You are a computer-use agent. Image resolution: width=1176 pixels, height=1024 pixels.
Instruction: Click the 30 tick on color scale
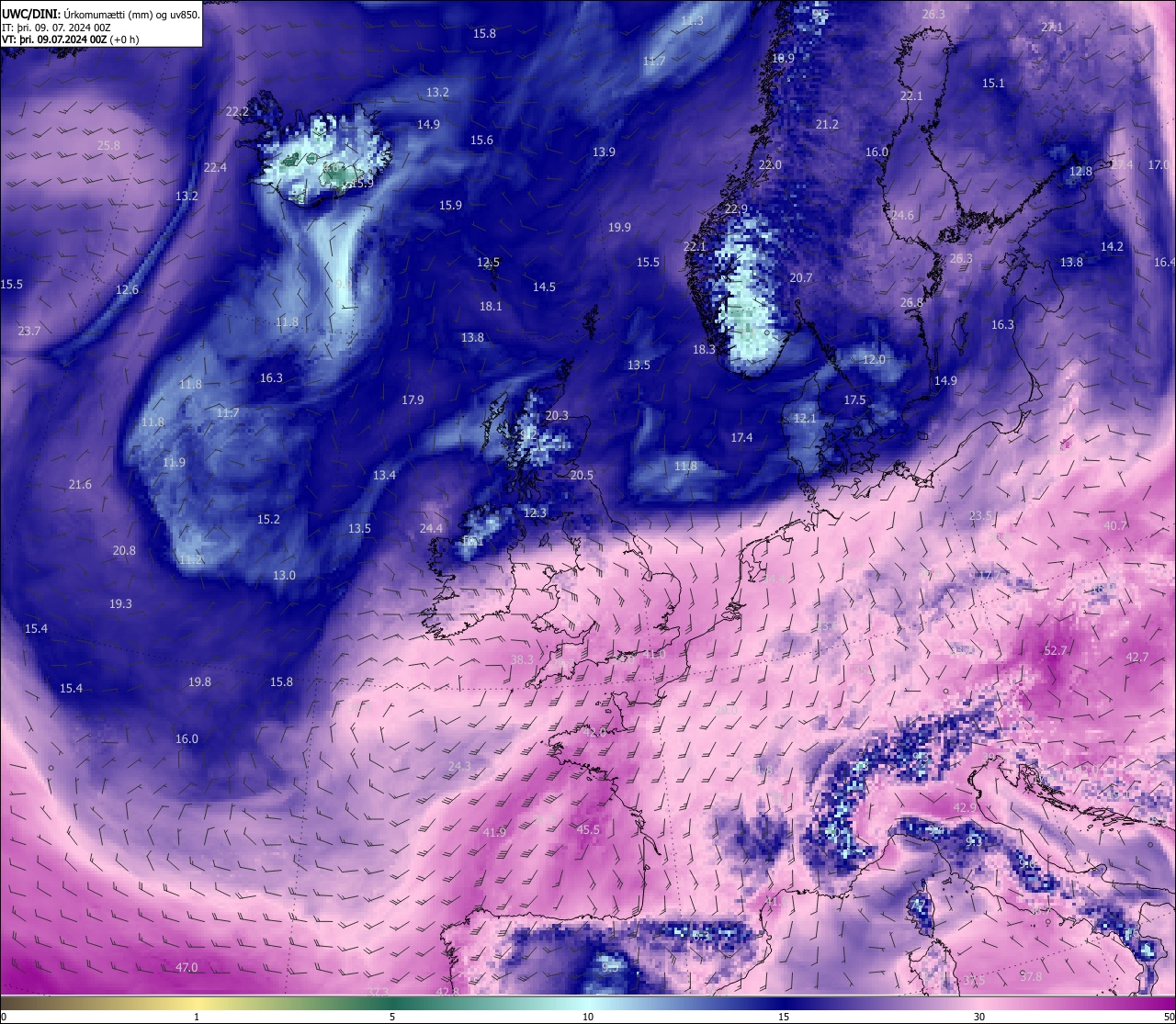(979, 1017)
